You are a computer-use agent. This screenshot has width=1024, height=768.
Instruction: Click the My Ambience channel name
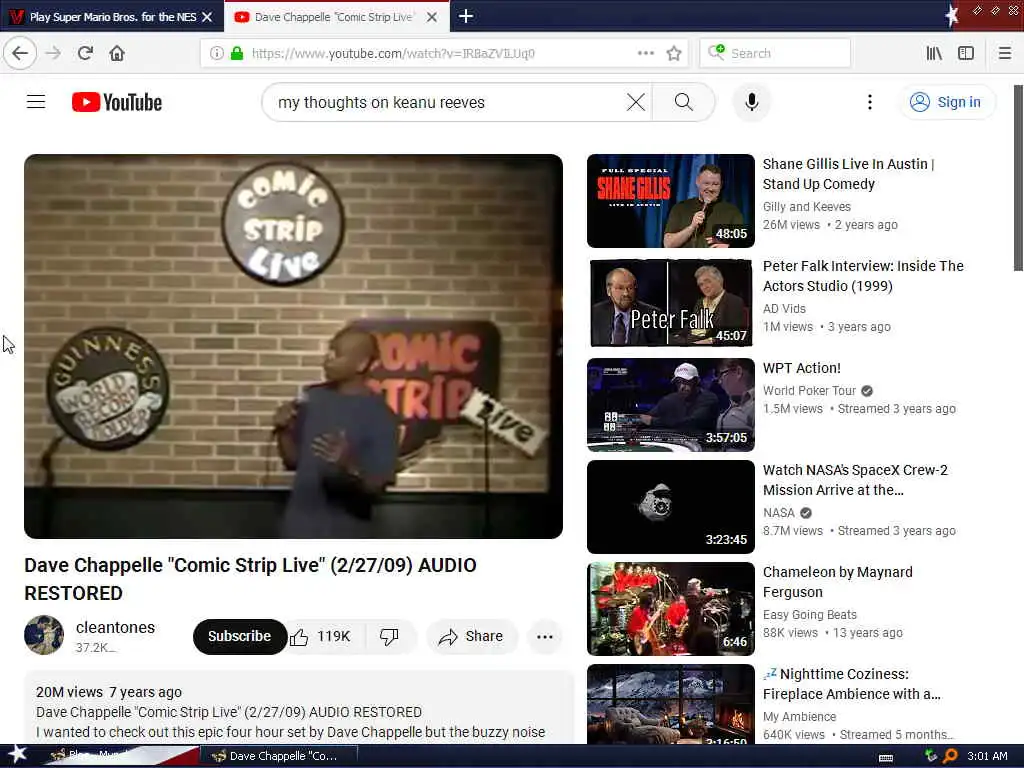[x=799, y=716]
